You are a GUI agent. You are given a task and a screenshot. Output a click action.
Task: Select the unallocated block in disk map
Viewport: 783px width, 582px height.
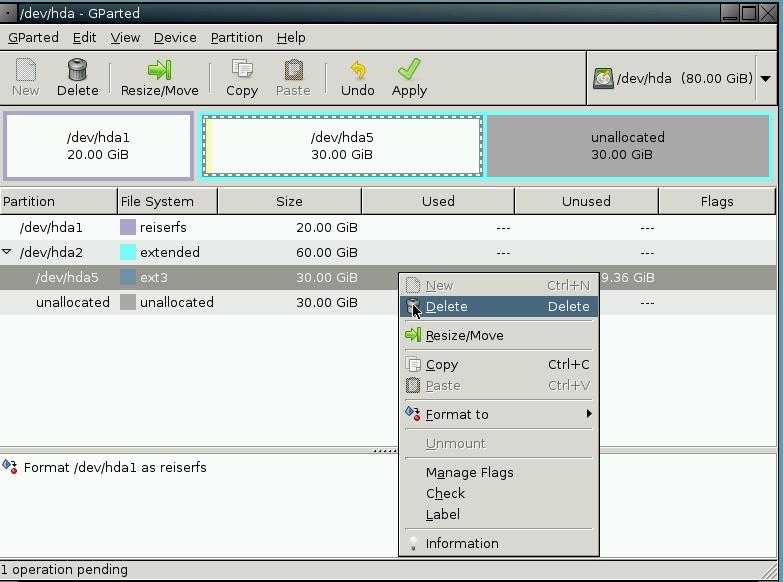click(628, 146)
